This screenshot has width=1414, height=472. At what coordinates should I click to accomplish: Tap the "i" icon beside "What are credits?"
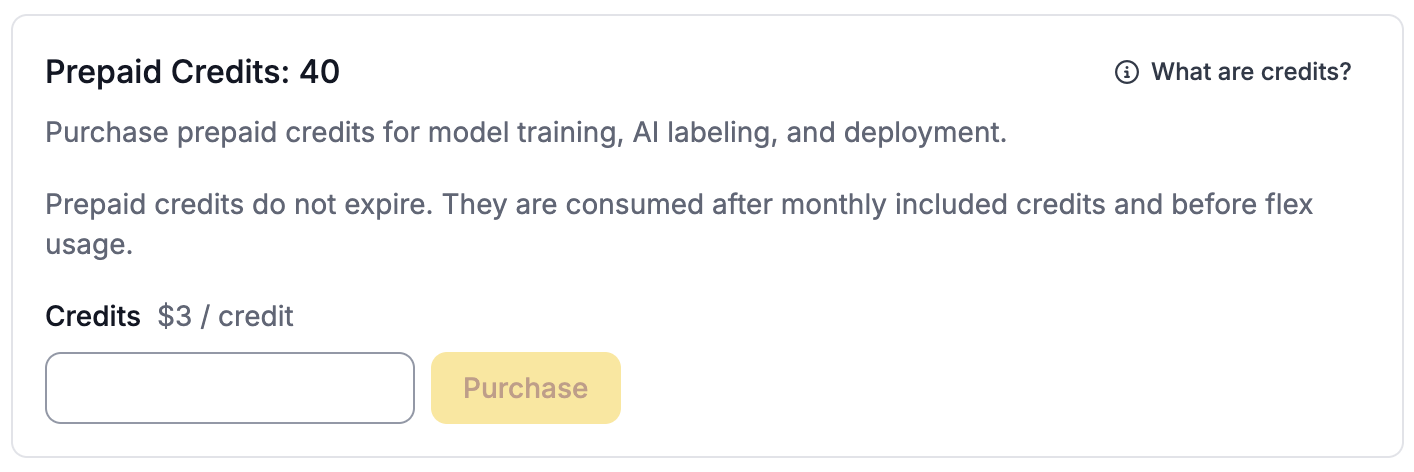[x=1126, y=72]
